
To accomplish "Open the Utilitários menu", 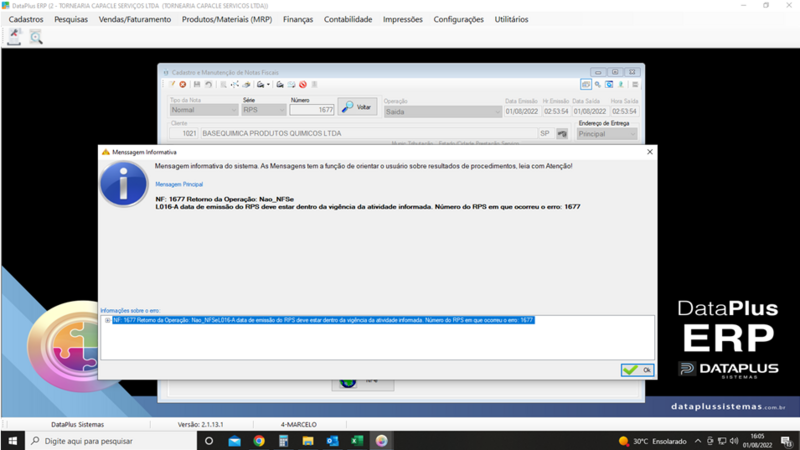I will pos(511,19).
